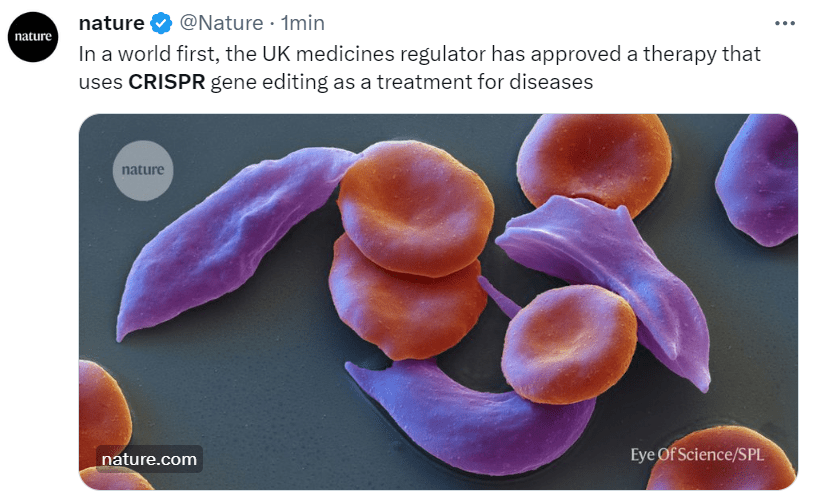Click the bold nature display name
The image size is (817, 500).
pyautogui.click(x=111, y=23)
